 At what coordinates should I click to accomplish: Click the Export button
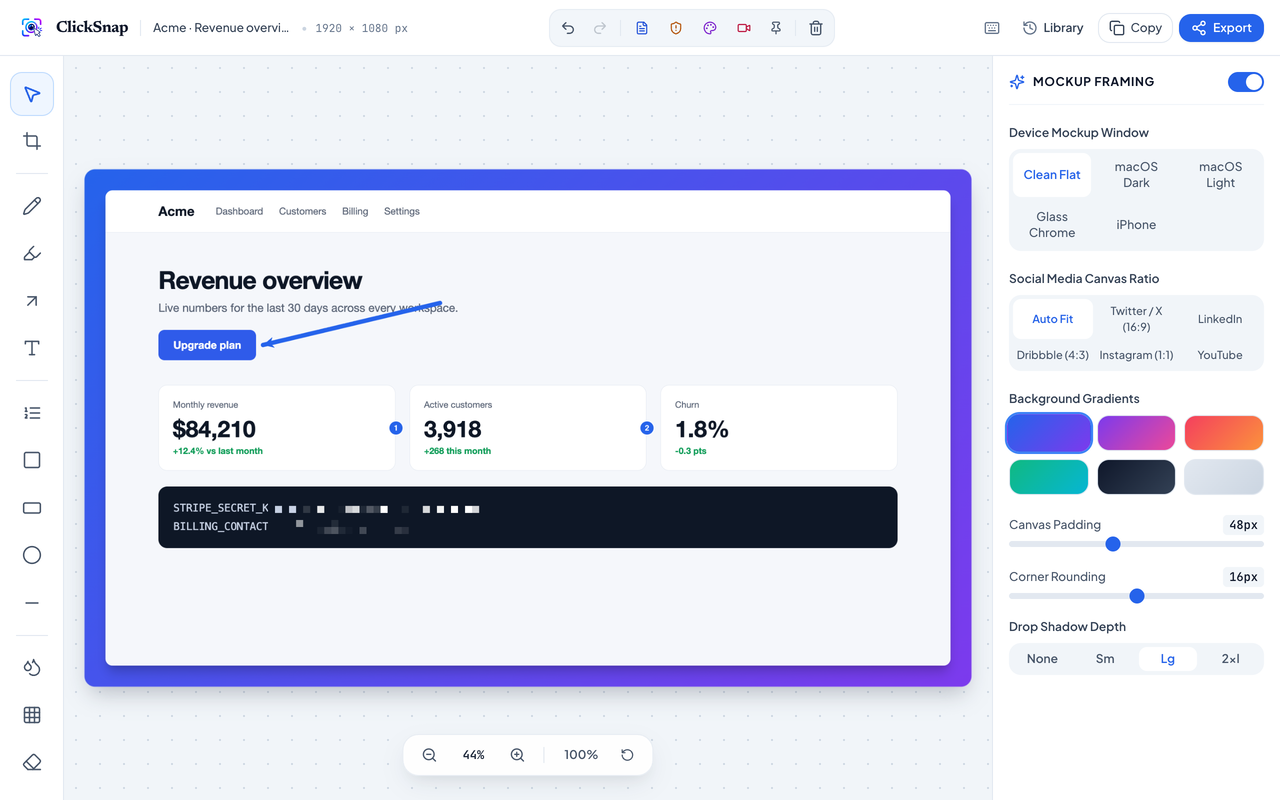(x=1221, y=28)
